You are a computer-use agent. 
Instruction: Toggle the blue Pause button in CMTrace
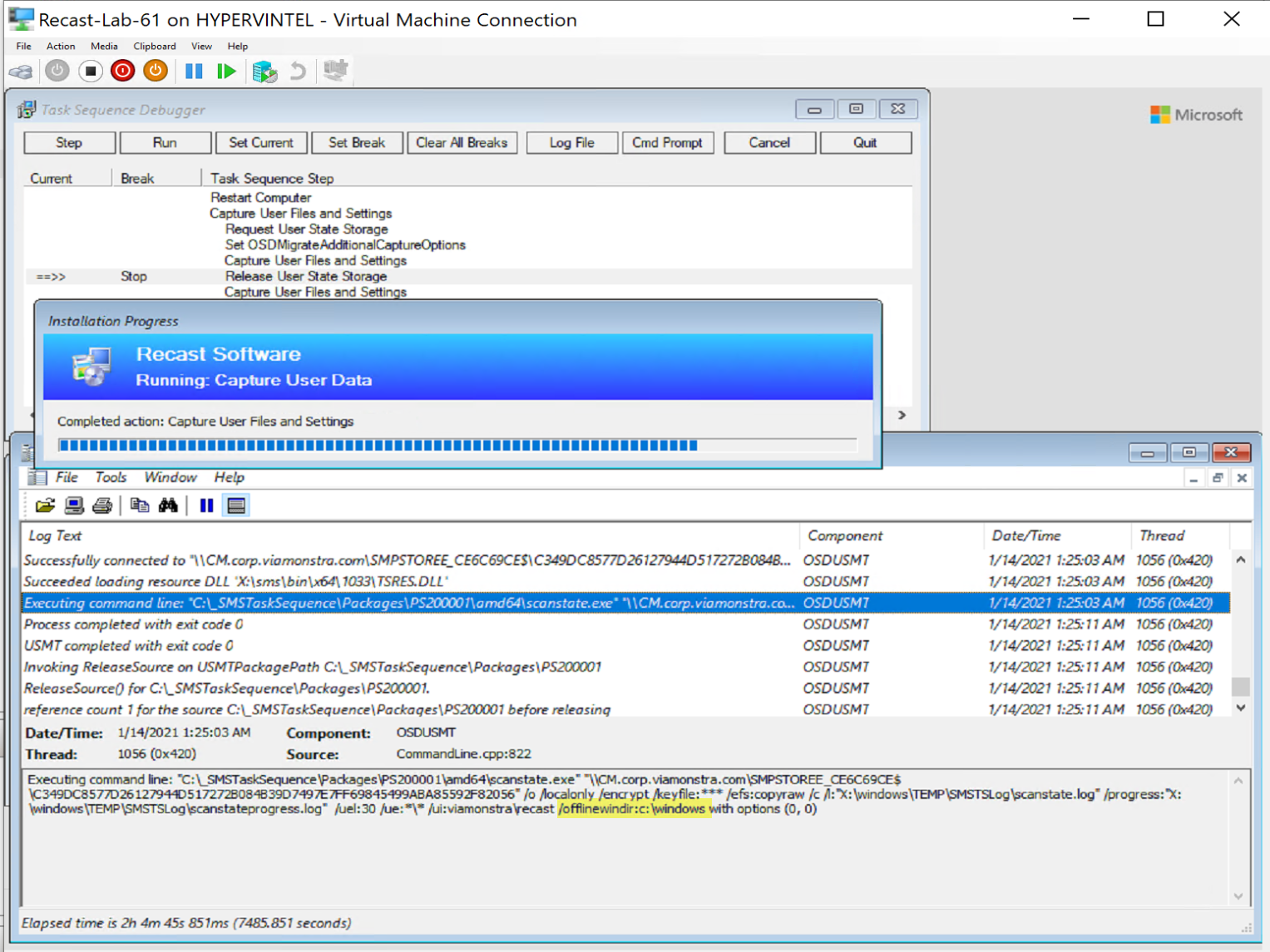pyautogui.click(x=206, y=506)
